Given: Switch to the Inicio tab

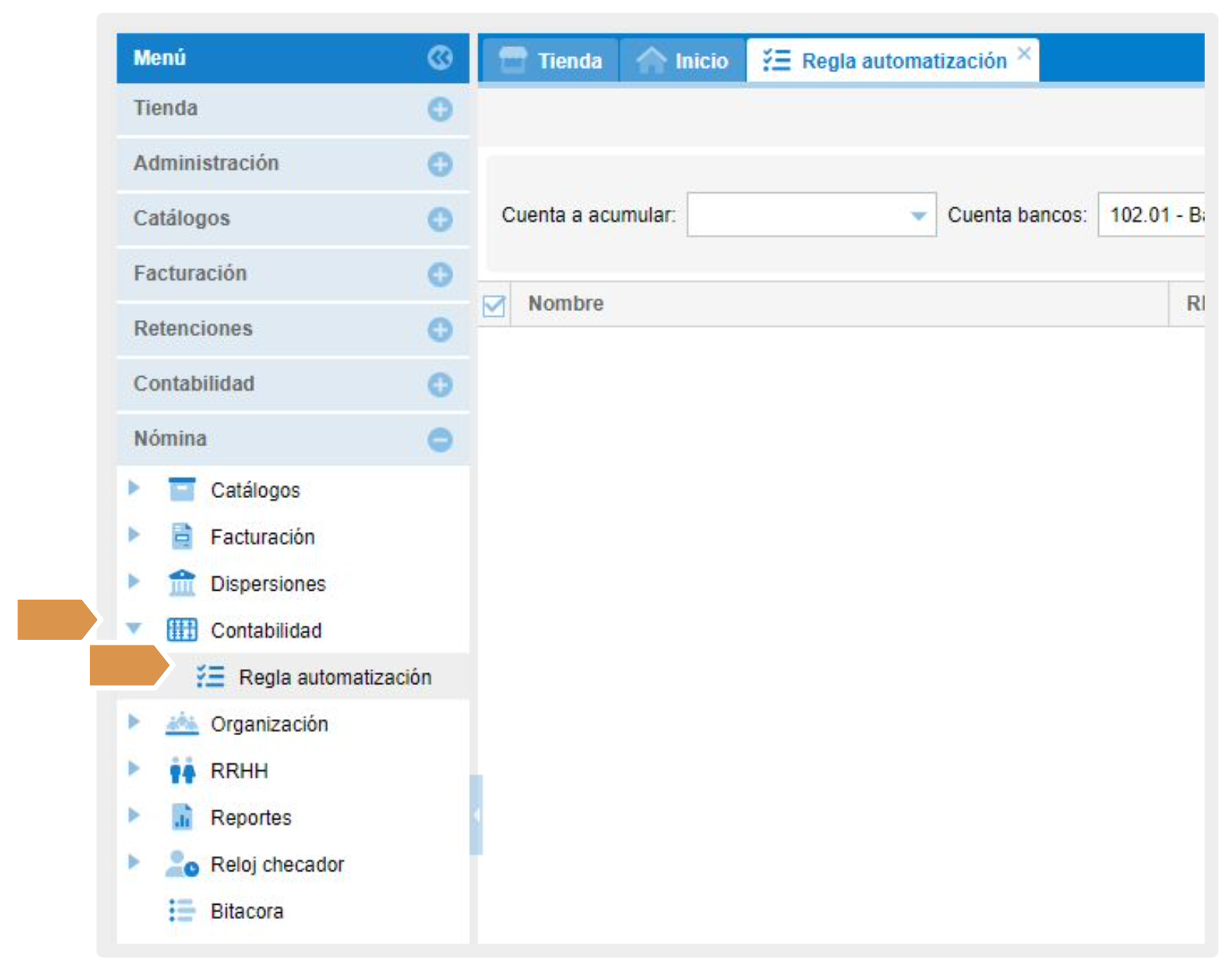Looking at the screenshot, I should [683, 61].
